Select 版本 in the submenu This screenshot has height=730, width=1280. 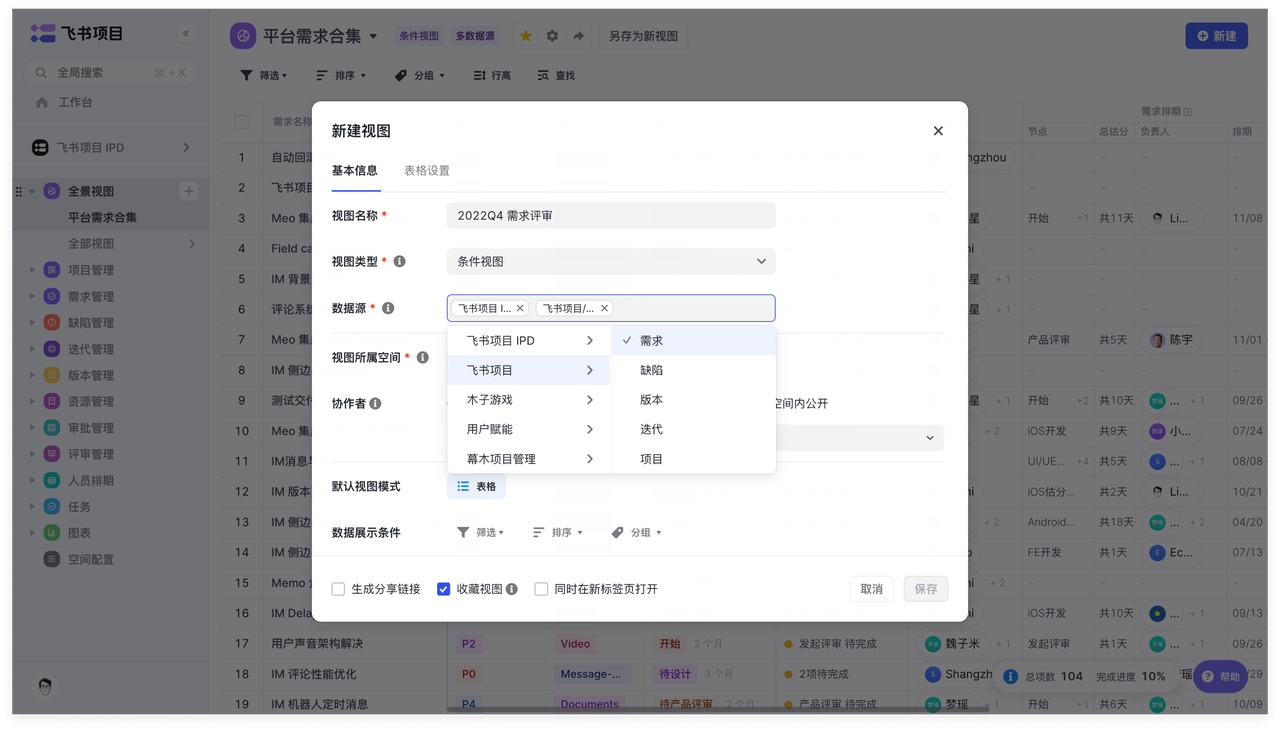click(693, 400)
